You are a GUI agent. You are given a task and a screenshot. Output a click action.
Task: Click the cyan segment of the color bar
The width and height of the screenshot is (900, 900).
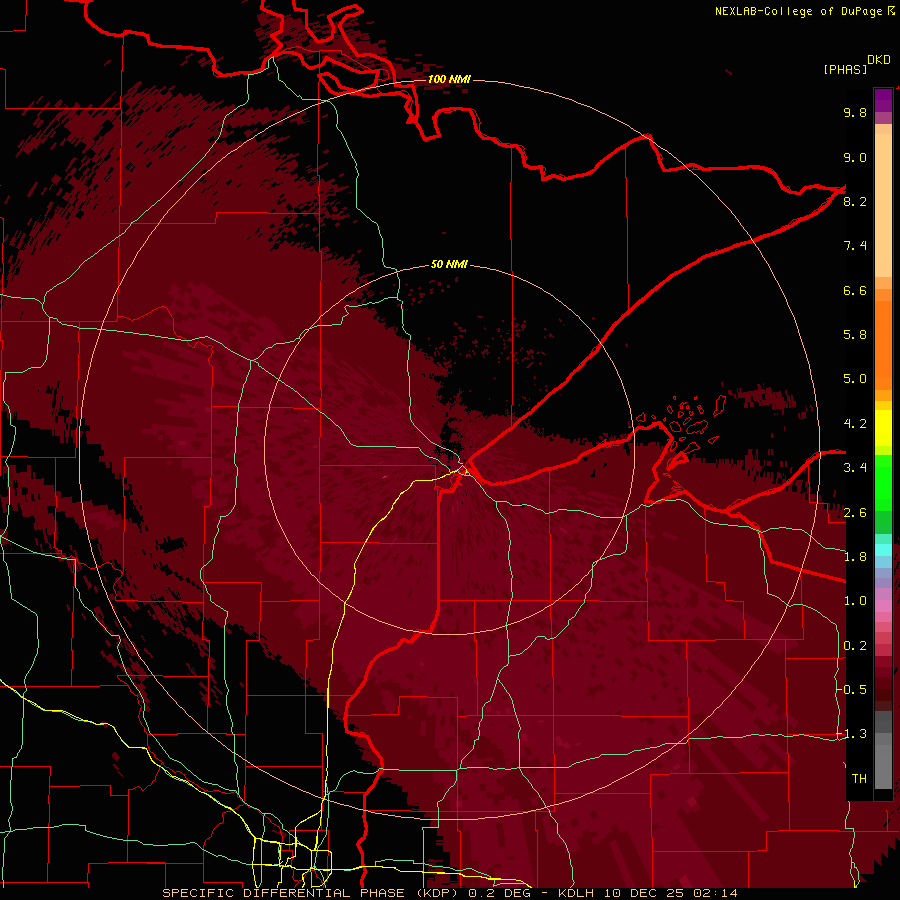coord(883,550)
